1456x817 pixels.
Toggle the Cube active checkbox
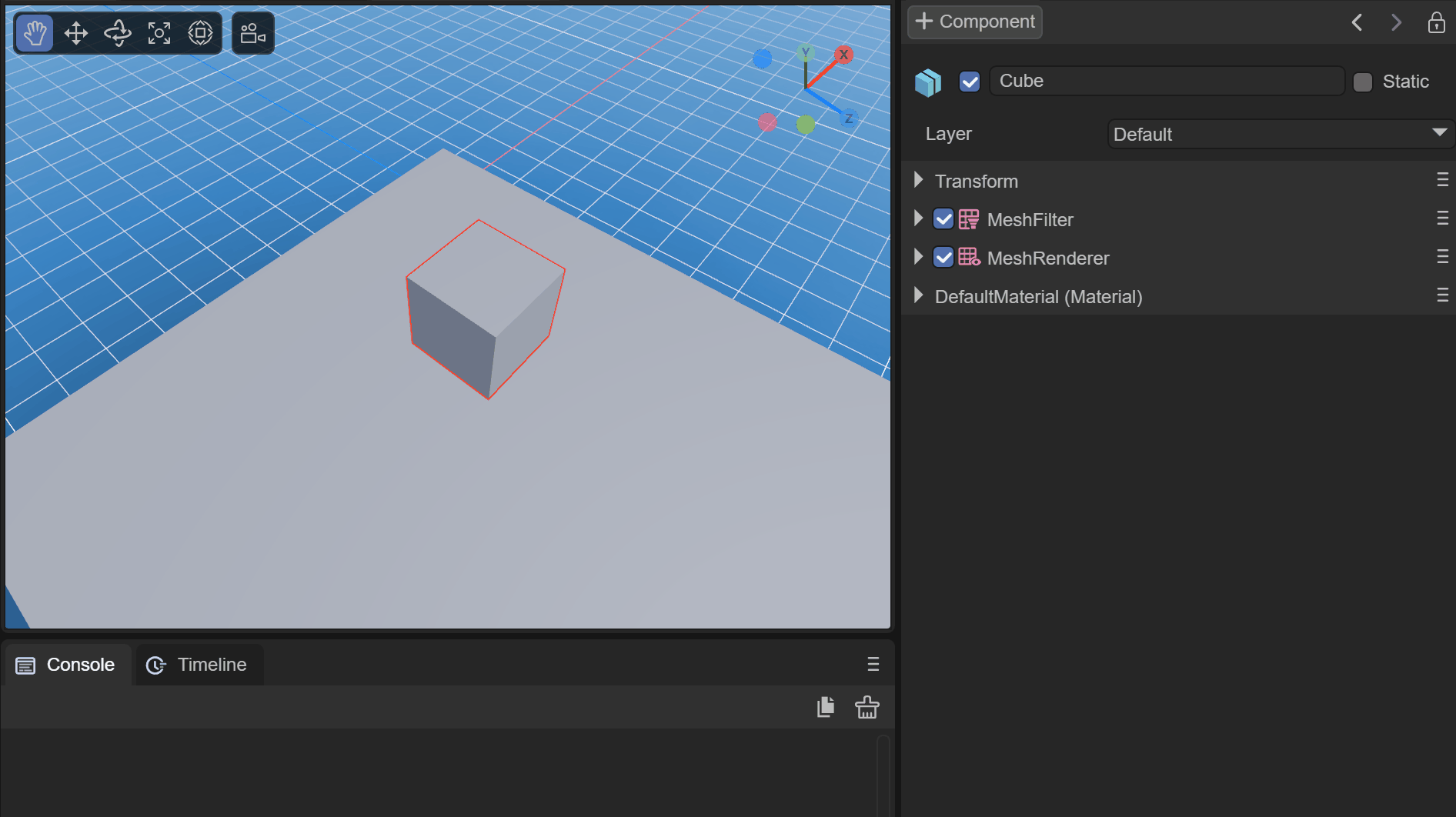[970, 82]
